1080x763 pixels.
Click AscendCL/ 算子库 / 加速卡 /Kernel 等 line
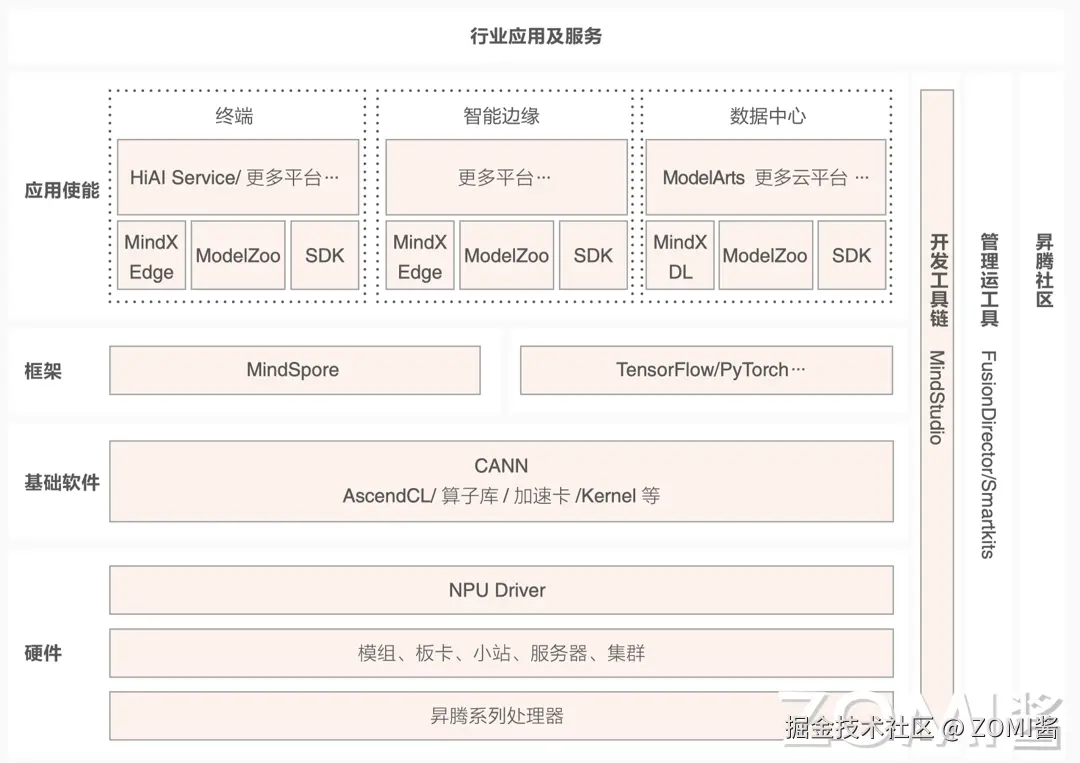pos(501,496)
